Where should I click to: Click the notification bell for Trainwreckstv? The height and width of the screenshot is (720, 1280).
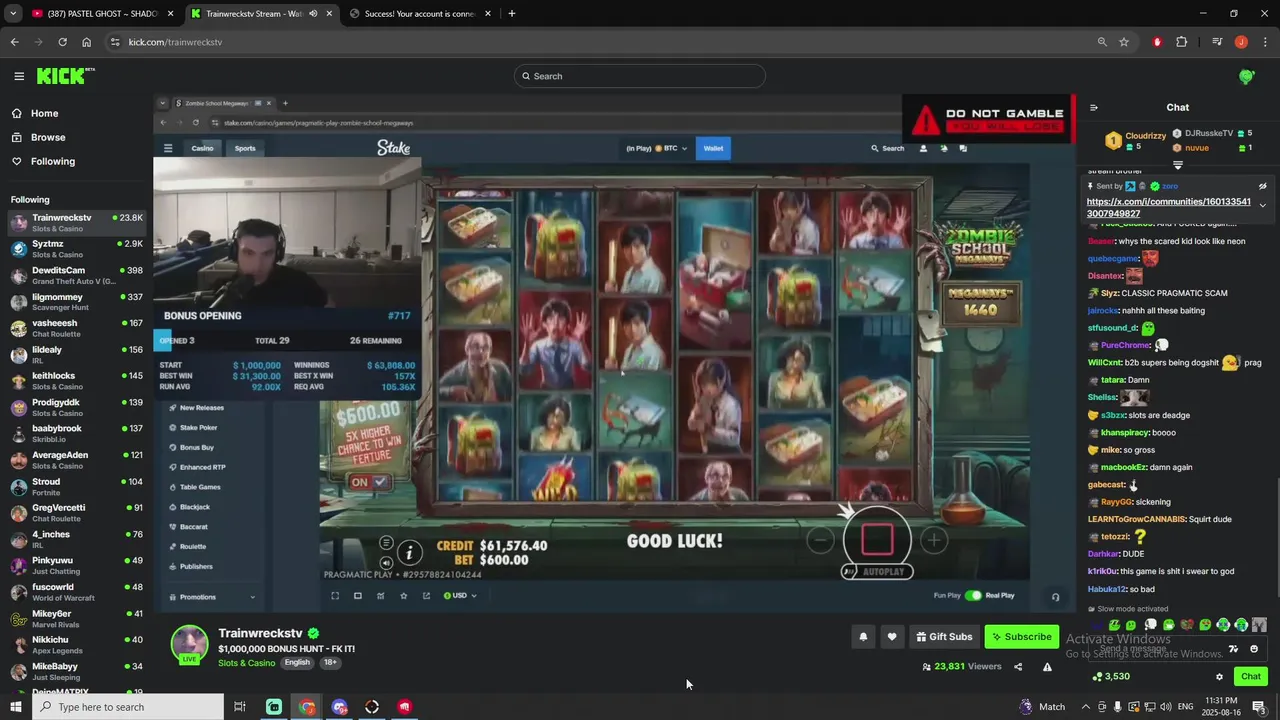[x=863, y=637]
